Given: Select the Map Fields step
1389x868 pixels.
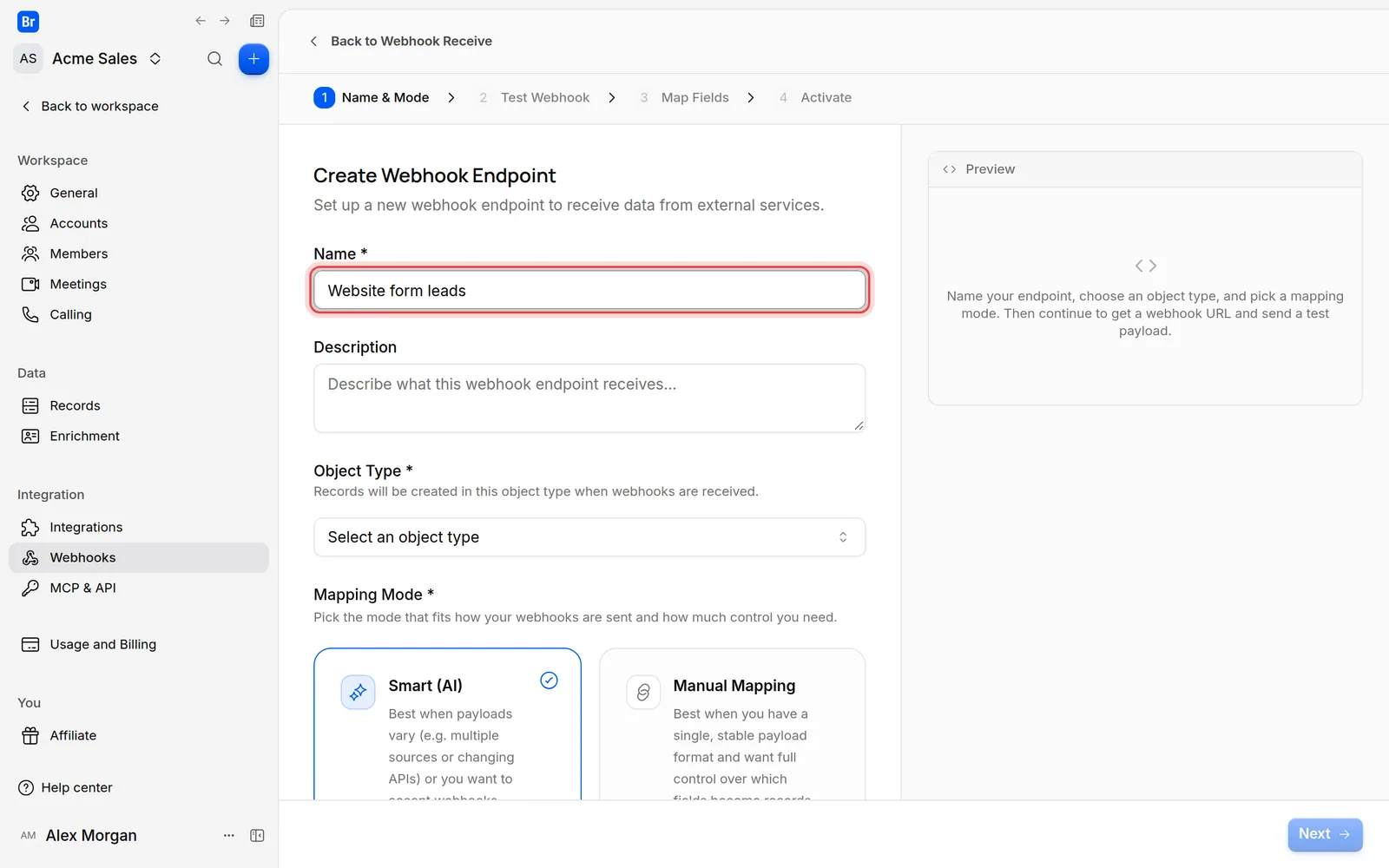Looking at the screenshot, I should pyautogui.click(x=684, y=97).
